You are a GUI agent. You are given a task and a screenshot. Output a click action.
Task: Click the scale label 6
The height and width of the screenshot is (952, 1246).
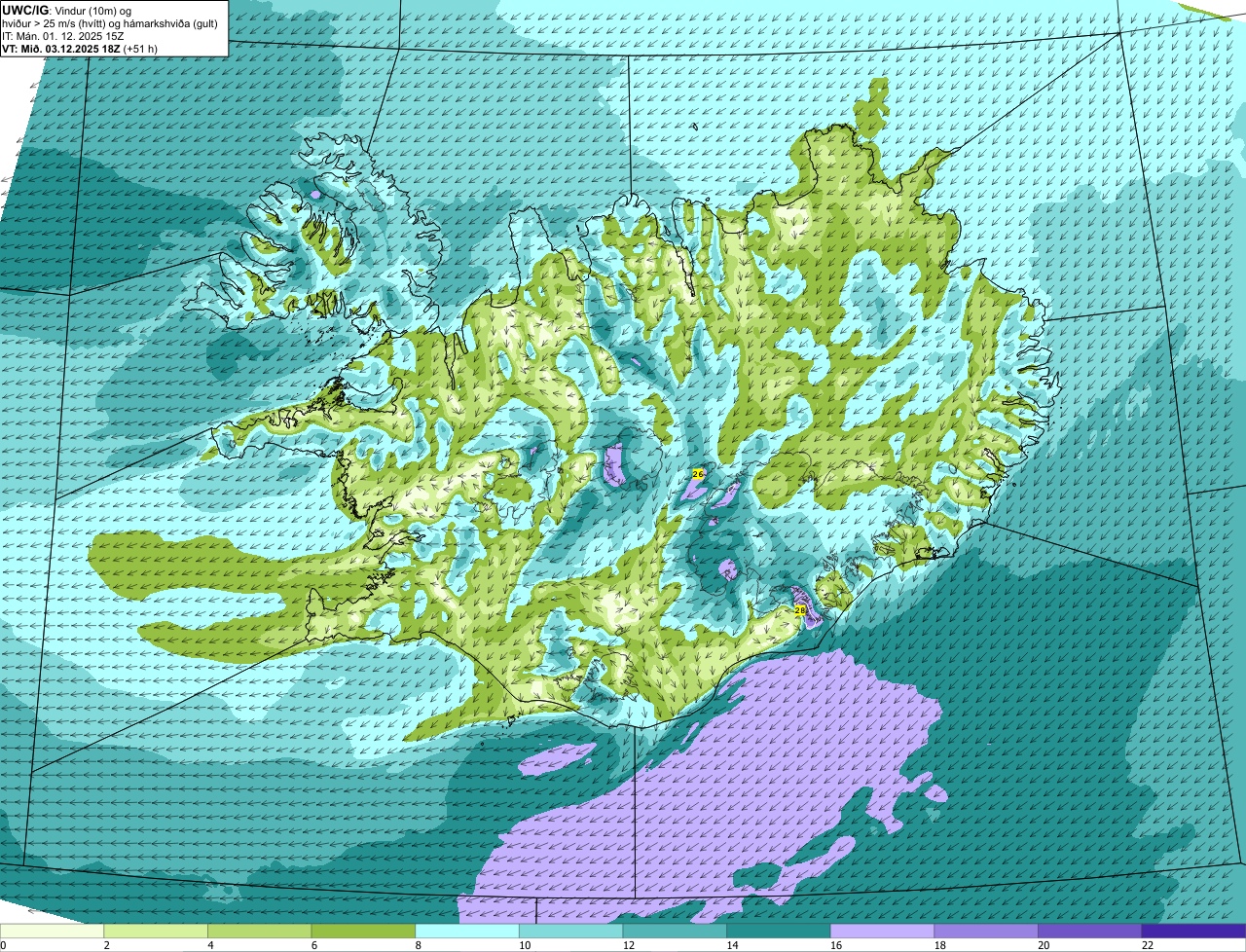click(x=313, y=946)
